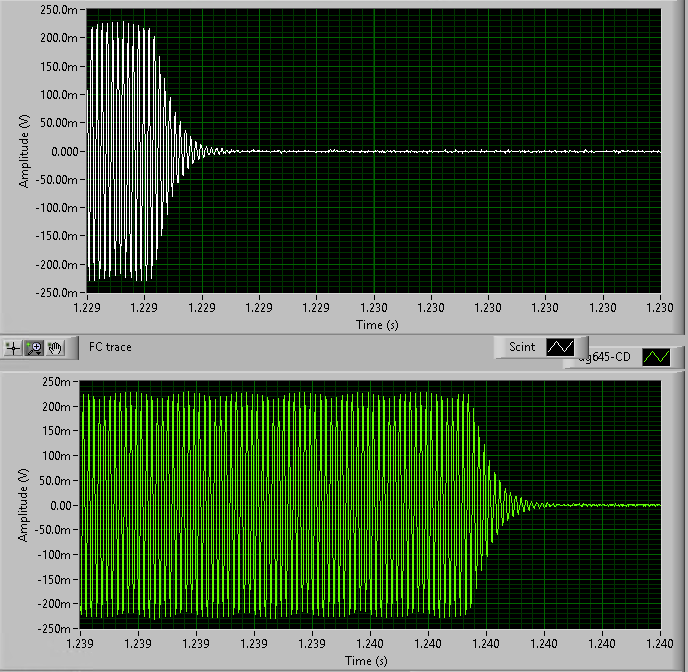Open the dg645-CD green plot style icon
The width and height of the screenshot is (688, 672).
(x=656, y=357)
